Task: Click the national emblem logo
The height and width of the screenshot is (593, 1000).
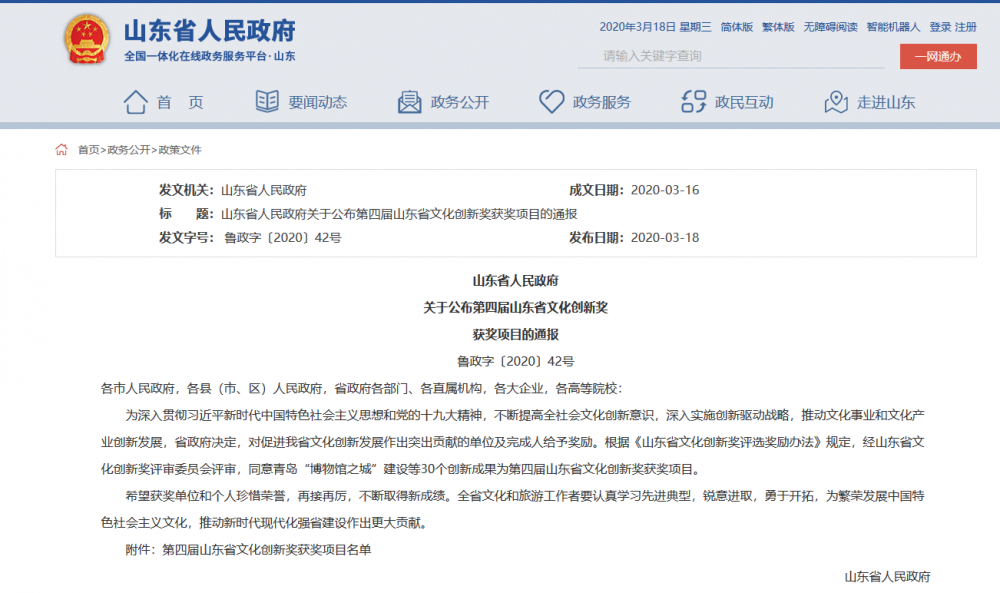Action: click(89, 40)
